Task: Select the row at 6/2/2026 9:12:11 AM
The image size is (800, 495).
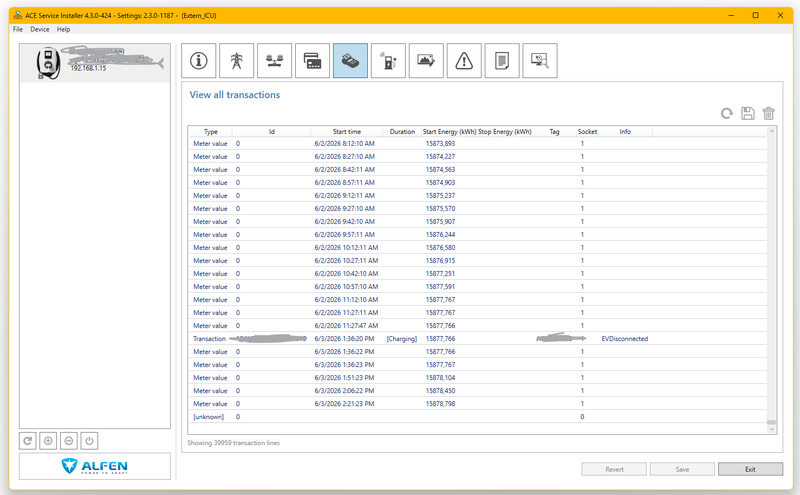Action: point(478,196)
